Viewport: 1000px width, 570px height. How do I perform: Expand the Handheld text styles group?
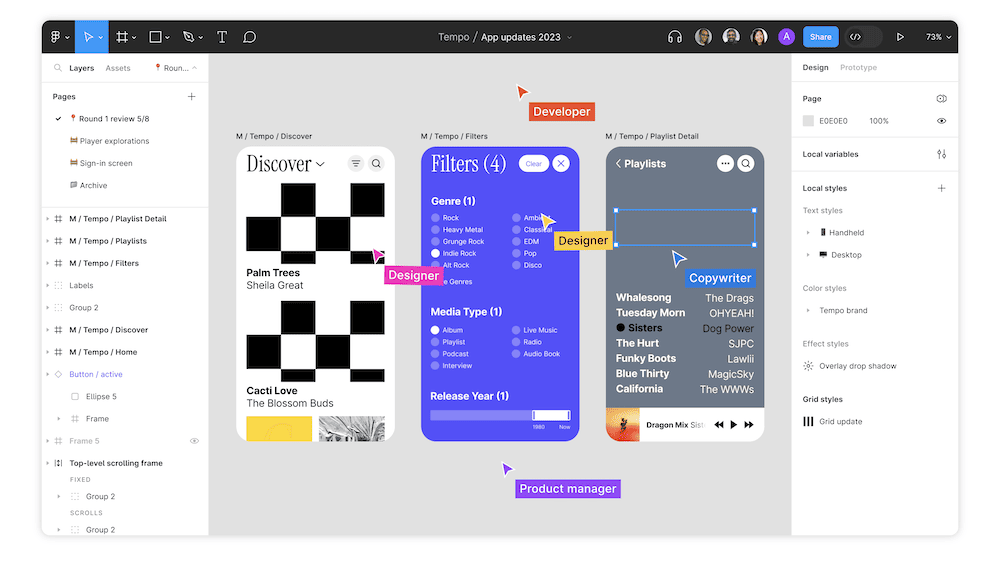coord(808,233)
